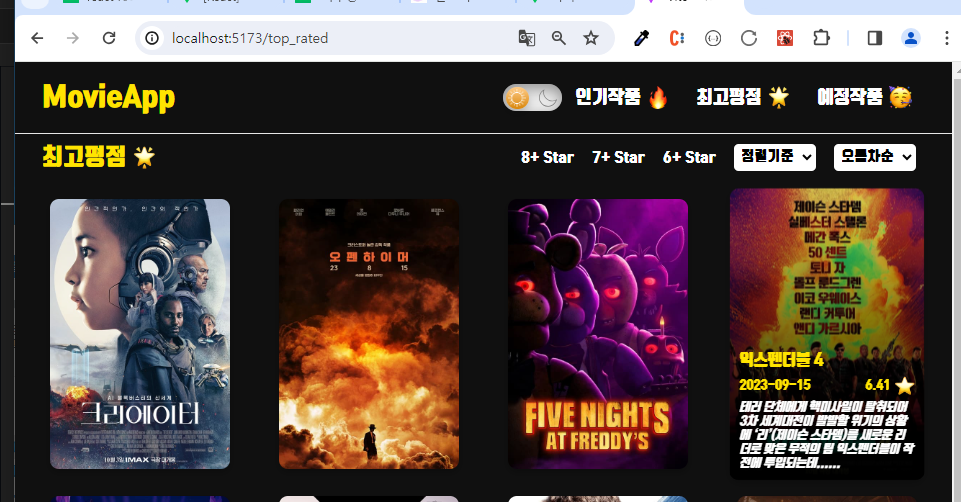Open the 정렬기준 sort criteria dropdown
The height and width of the screenshot is (502, 961).
(775, 158)
